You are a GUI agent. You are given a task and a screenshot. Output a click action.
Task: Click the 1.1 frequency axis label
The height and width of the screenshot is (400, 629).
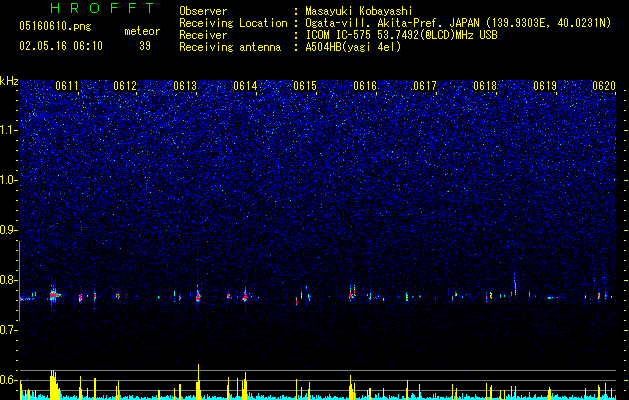point(8,130)
